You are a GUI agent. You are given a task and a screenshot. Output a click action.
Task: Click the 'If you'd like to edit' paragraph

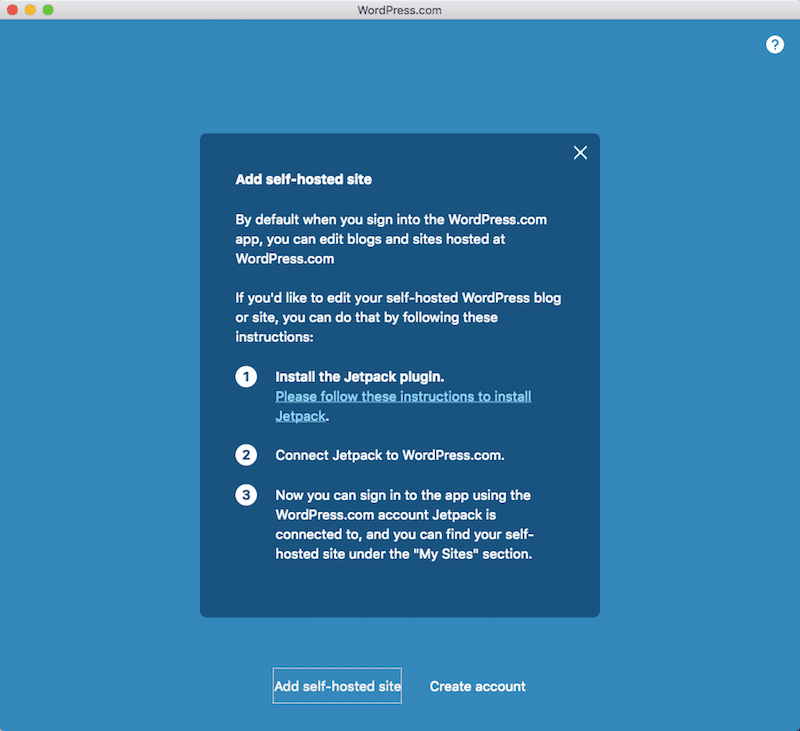pos(398,317)
